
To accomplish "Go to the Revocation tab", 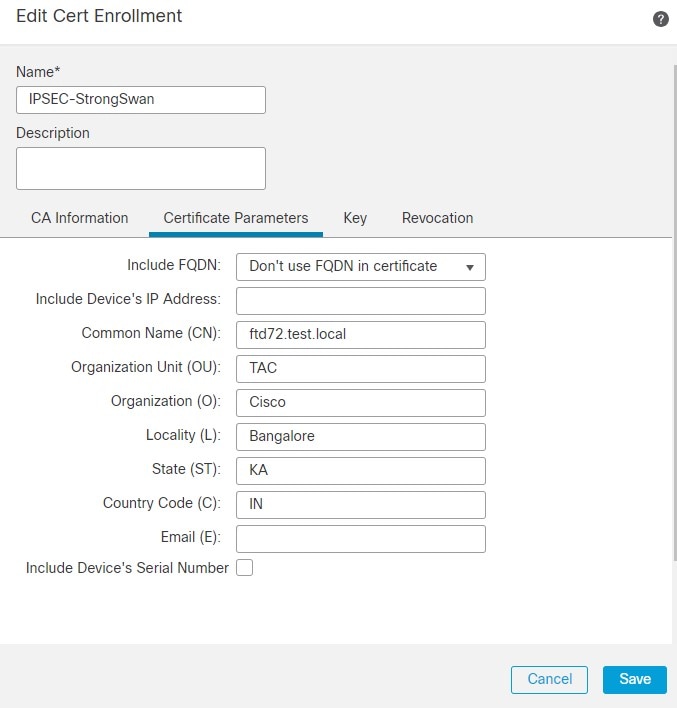I will pyautogui.click(x=437, y=218).
